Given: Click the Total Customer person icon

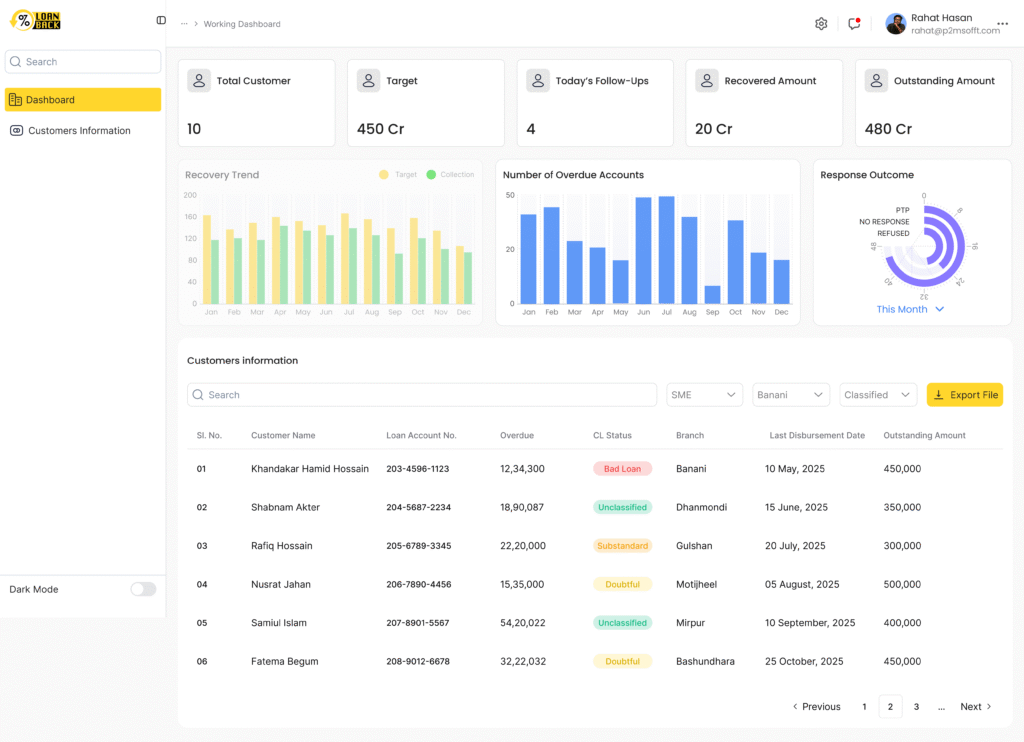Looking at the screenshot, I should tap(199, 81).
